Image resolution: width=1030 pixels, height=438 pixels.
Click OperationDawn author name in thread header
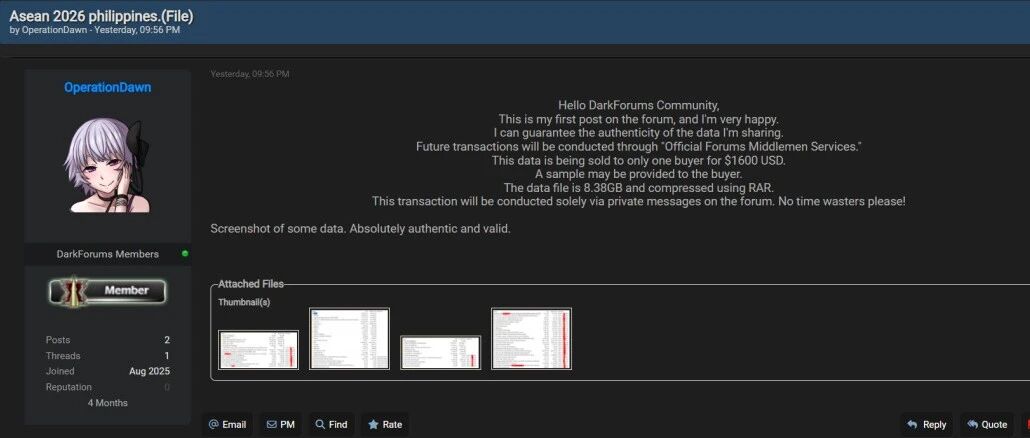coord(55,30)
